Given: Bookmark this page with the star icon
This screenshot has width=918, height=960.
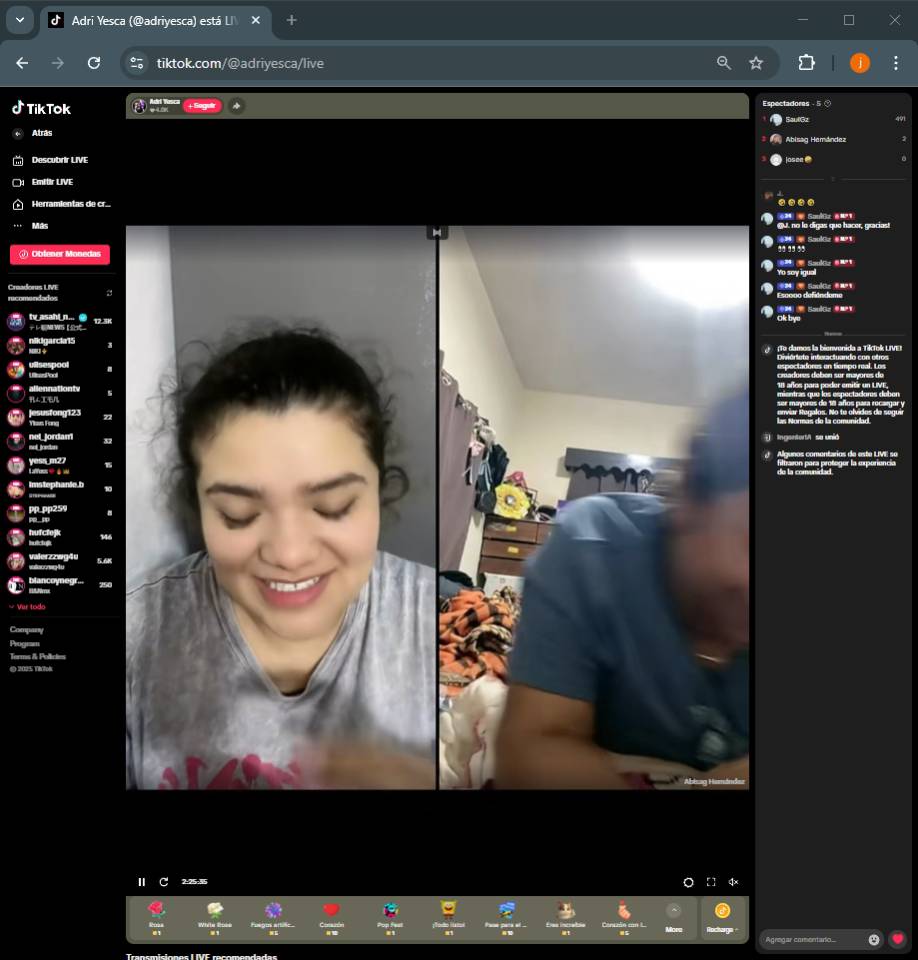Looking at the screenshot, I should click(x=756, y=63).
